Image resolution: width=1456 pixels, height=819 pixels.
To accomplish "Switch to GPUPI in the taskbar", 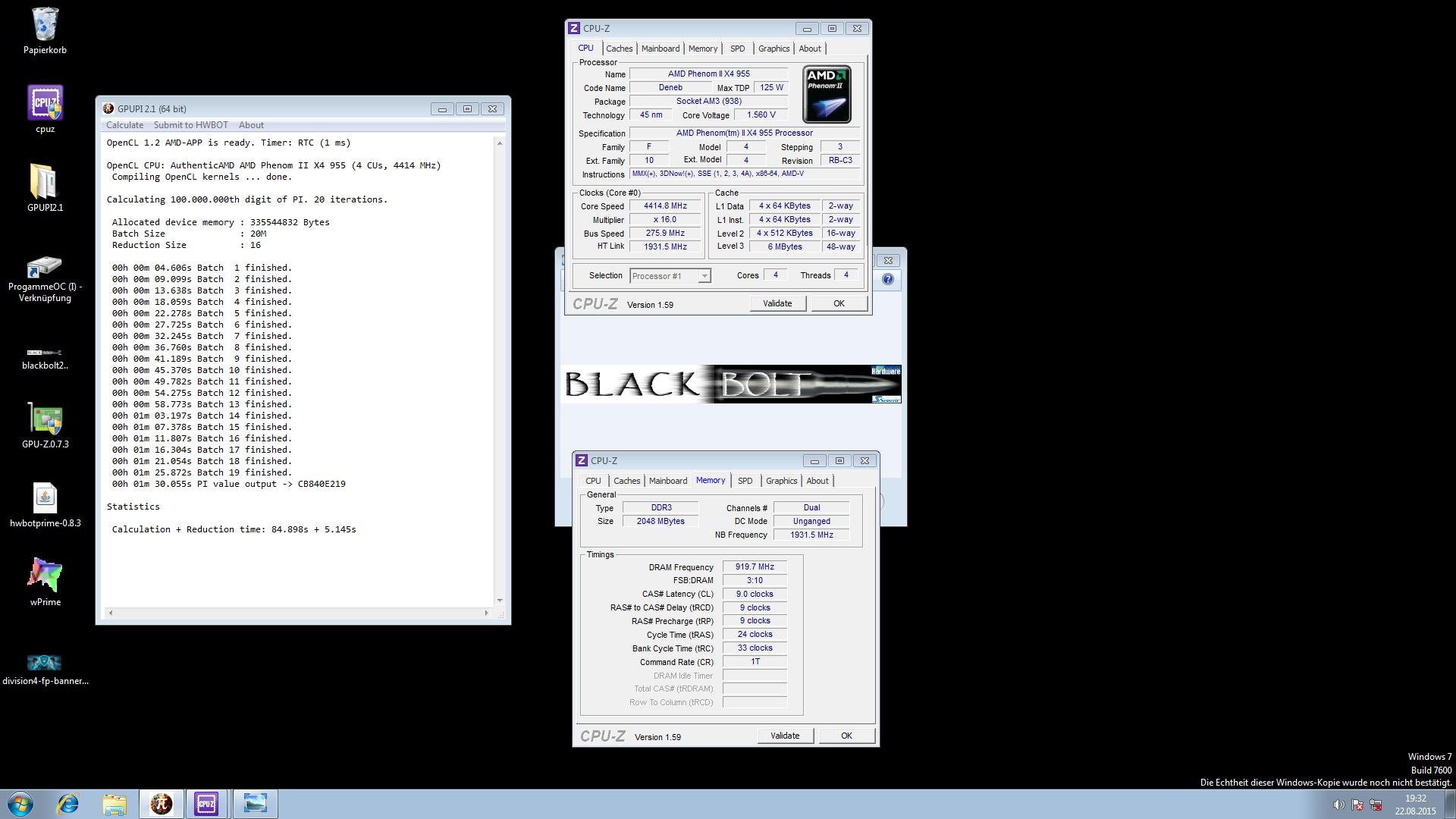I will [x=161, y=804].
